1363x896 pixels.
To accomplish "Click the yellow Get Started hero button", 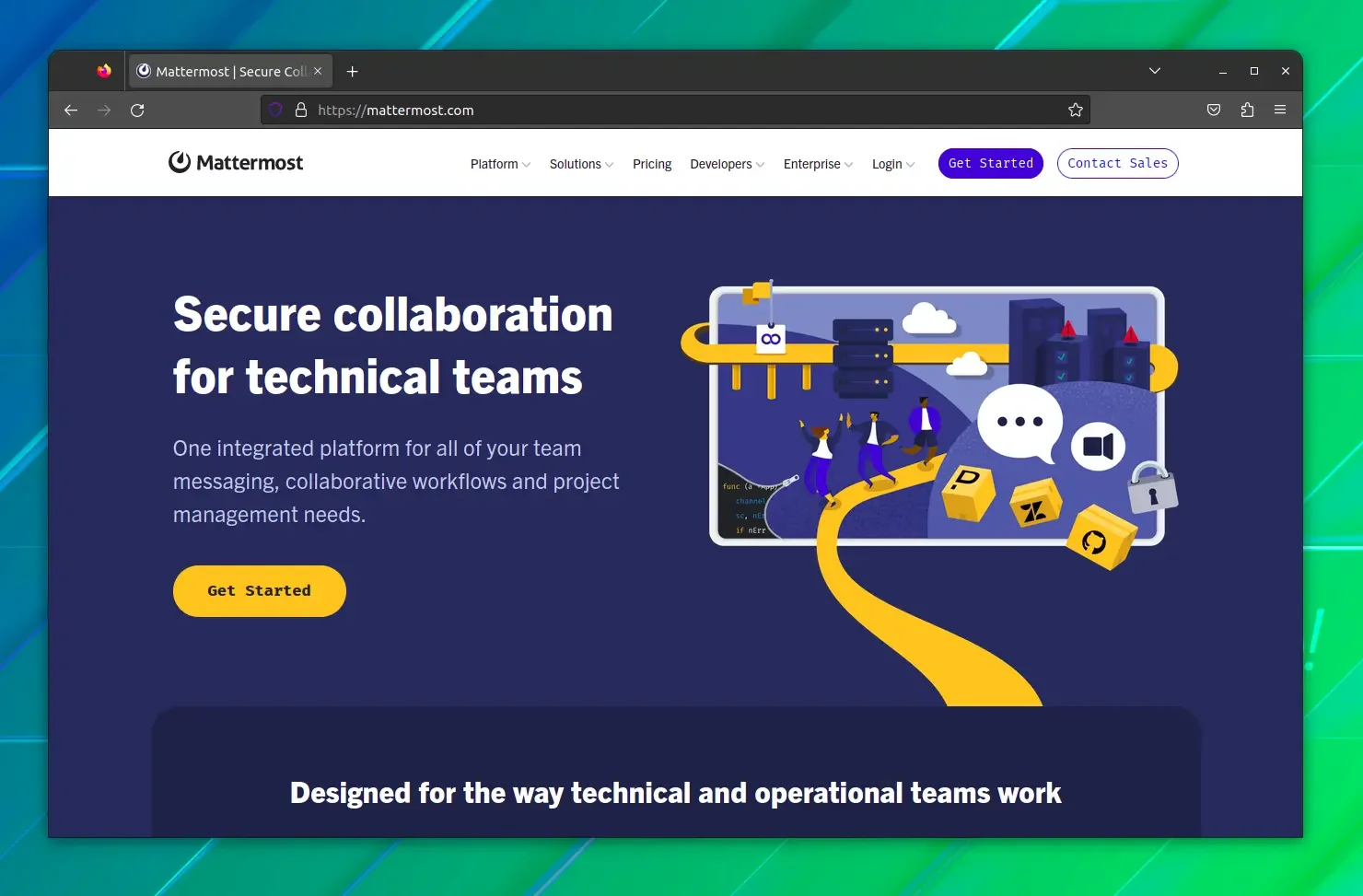I will [x=260, y=591].
